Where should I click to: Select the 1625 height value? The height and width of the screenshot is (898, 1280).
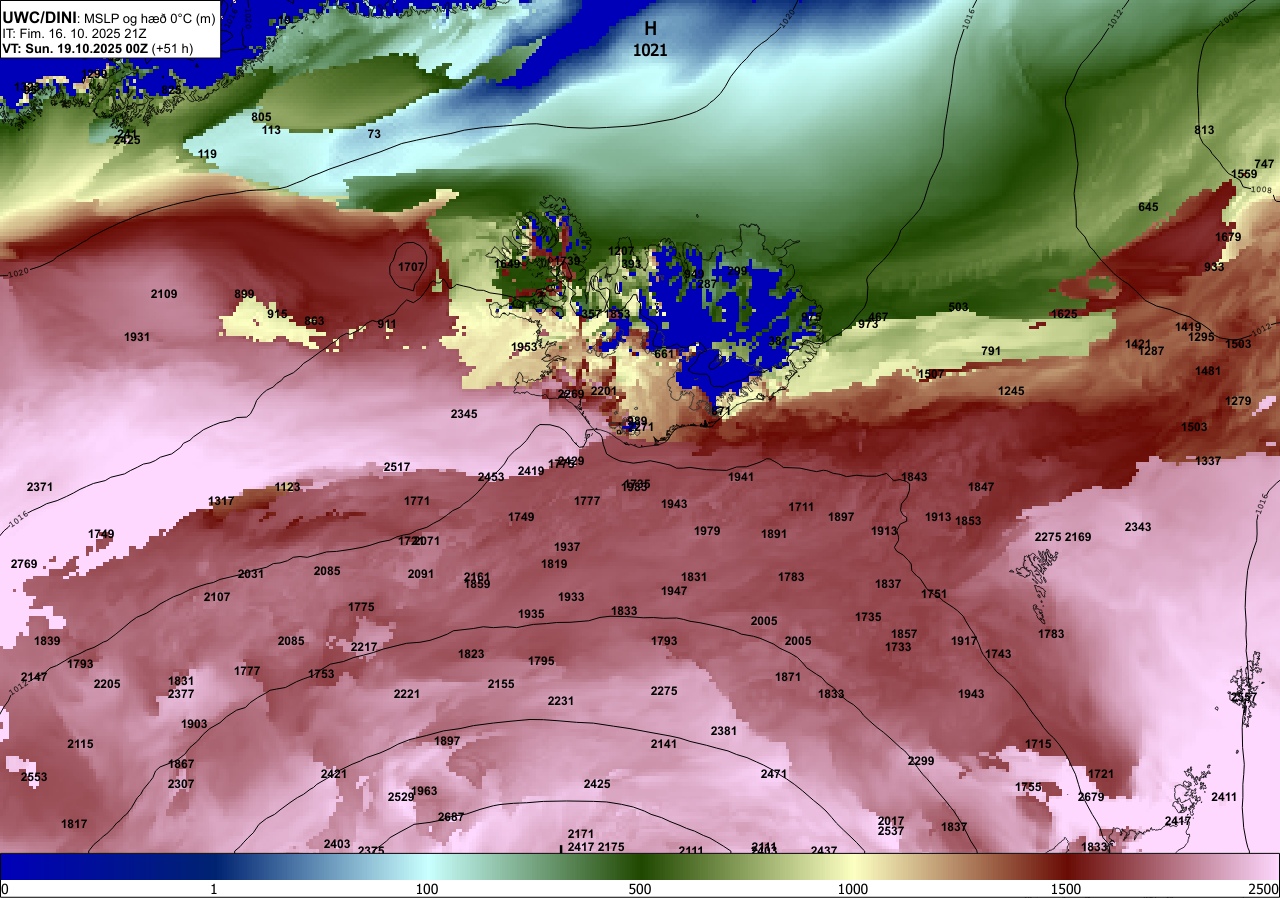(1064, 314)
